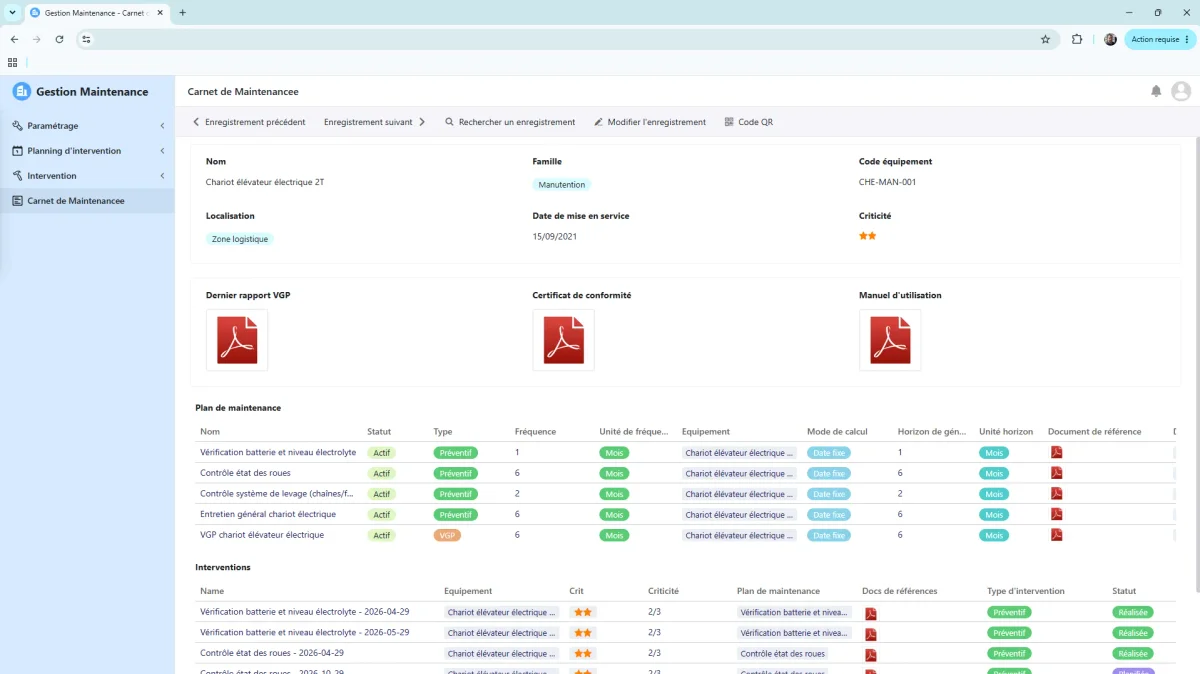Reload the page with the refresh icon
Image resolution: width=1200 pixels, height=674 pixels.
pos(60,39)
